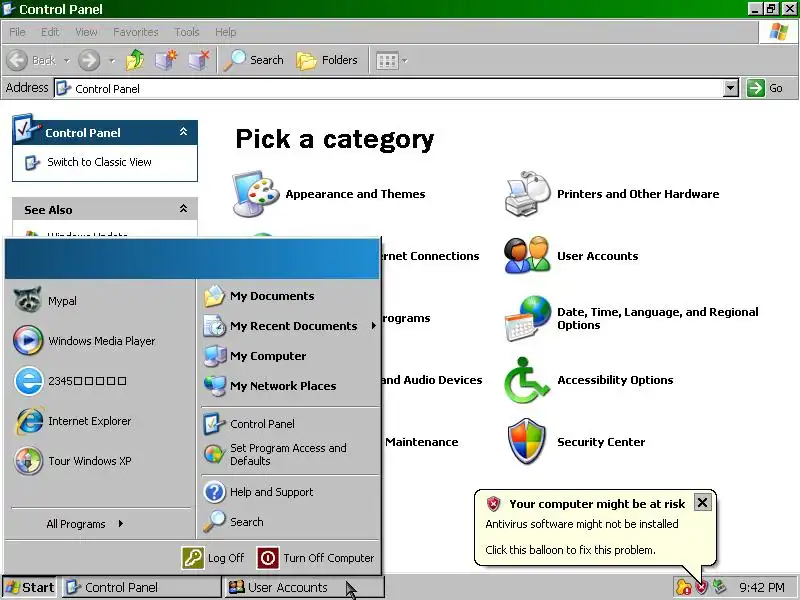Open Printers and Other Hardware icon
The height and width of the screenshot is (600, 800).
[528, 194]
